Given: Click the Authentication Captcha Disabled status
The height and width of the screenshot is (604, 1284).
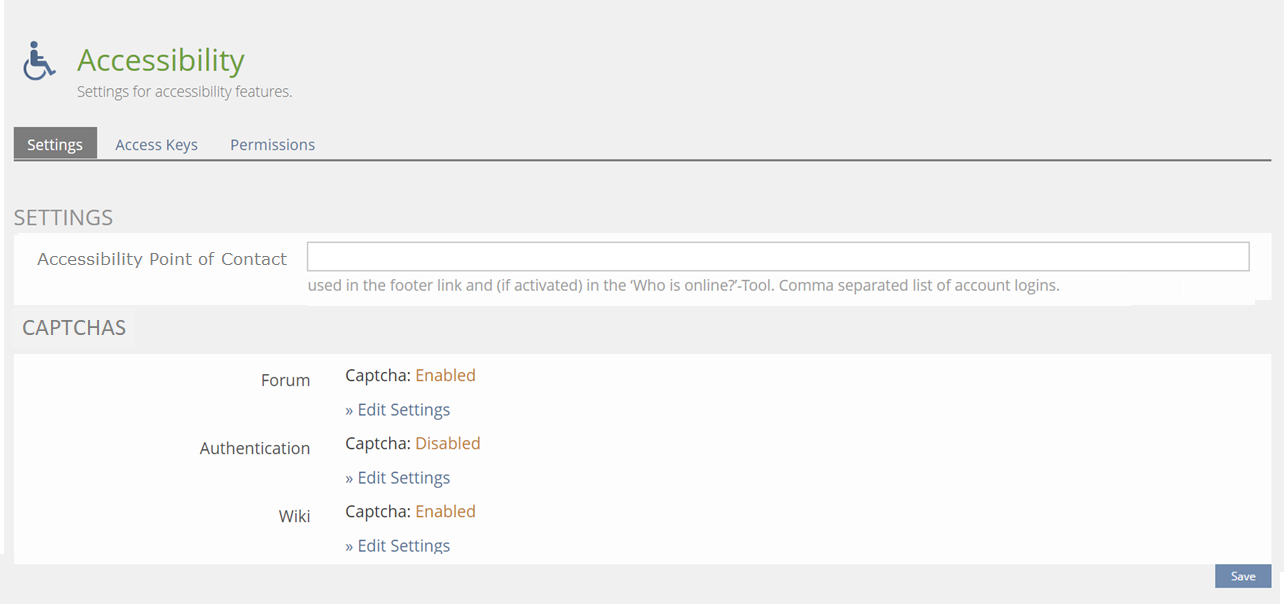Looking at the screenshot, I should (447, 444).
